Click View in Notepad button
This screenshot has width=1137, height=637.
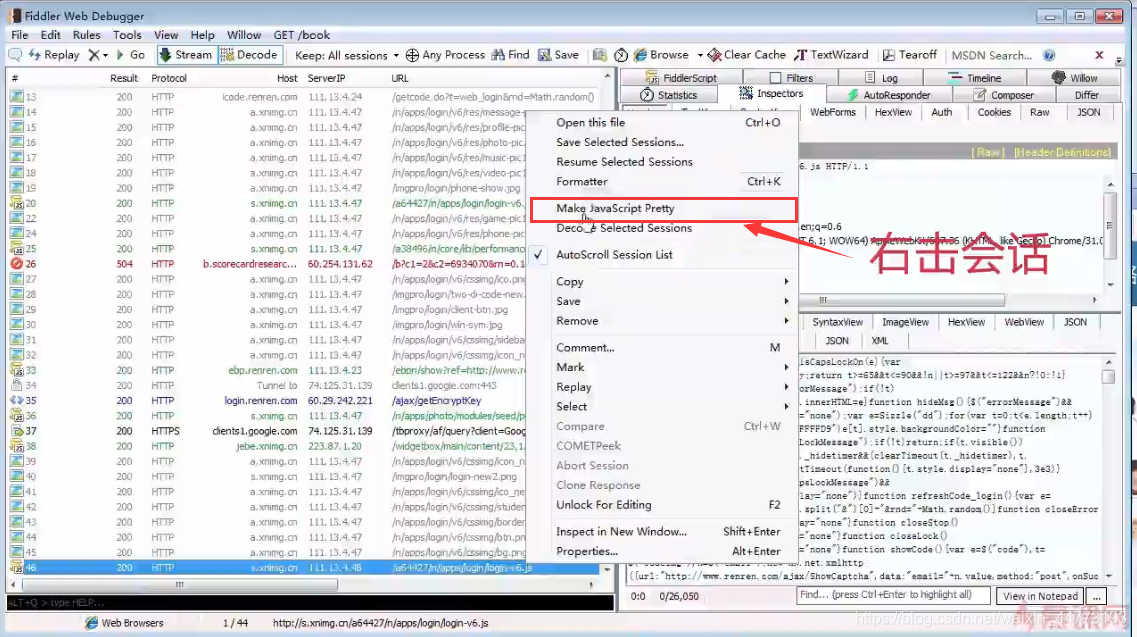1040,596
